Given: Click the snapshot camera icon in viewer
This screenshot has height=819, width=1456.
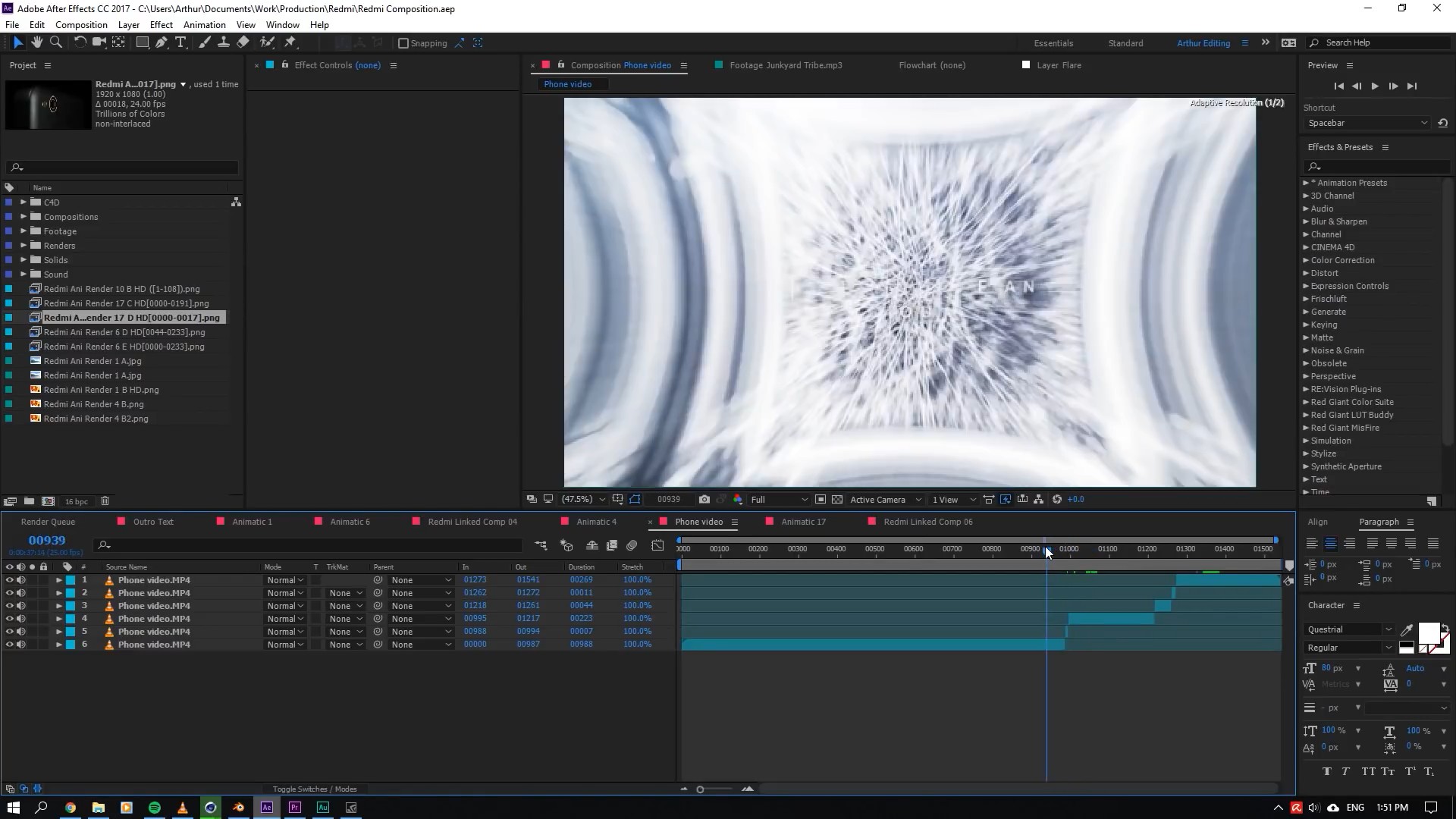Looking at the screenshot, I should click(x=704, y=500).
